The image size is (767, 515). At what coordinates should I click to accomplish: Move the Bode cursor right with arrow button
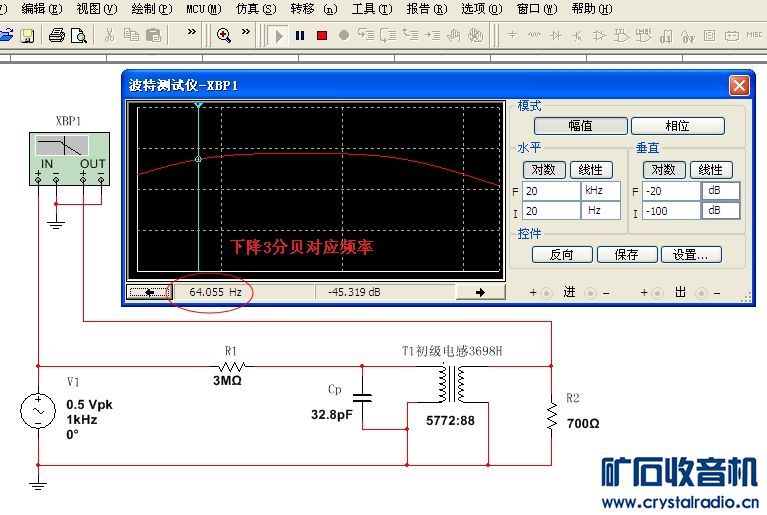coord(479,292)
